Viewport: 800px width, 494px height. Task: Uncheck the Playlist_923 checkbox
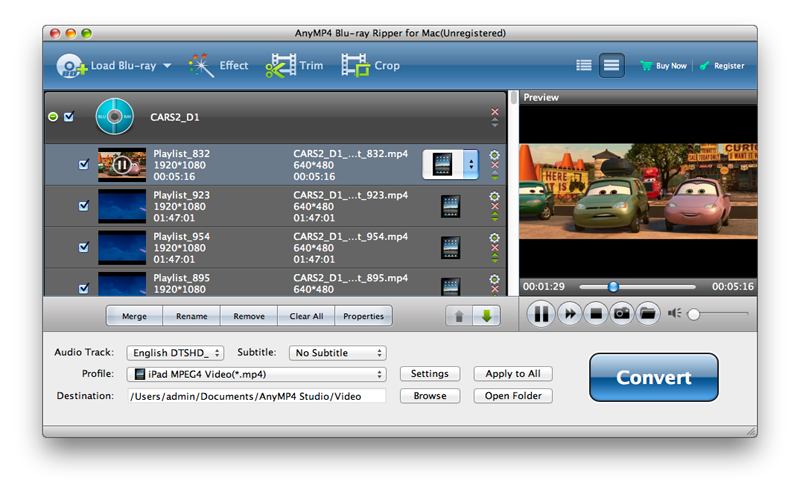tap(84, 206)
